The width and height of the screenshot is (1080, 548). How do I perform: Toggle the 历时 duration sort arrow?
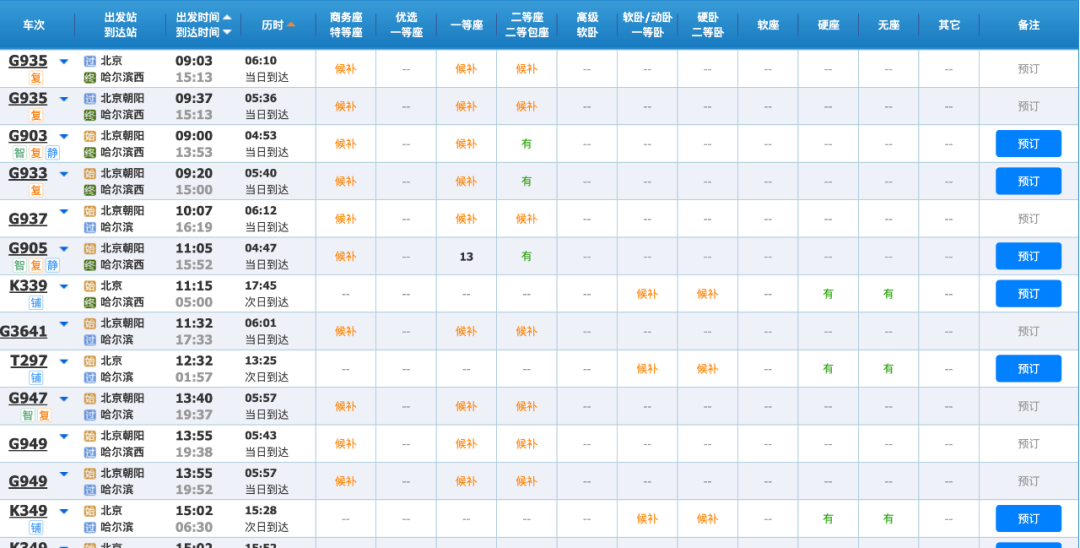[x=291, y=24]
